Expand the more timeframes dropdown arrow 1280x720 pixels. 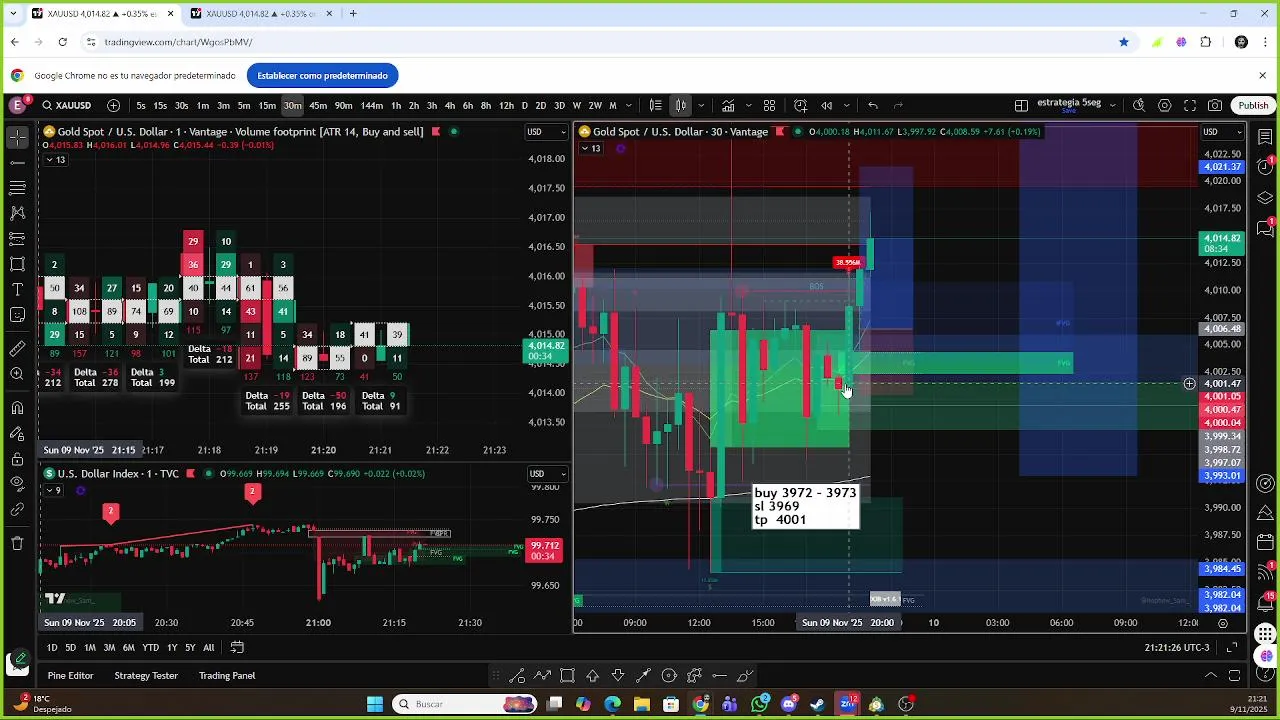point(631,105)
